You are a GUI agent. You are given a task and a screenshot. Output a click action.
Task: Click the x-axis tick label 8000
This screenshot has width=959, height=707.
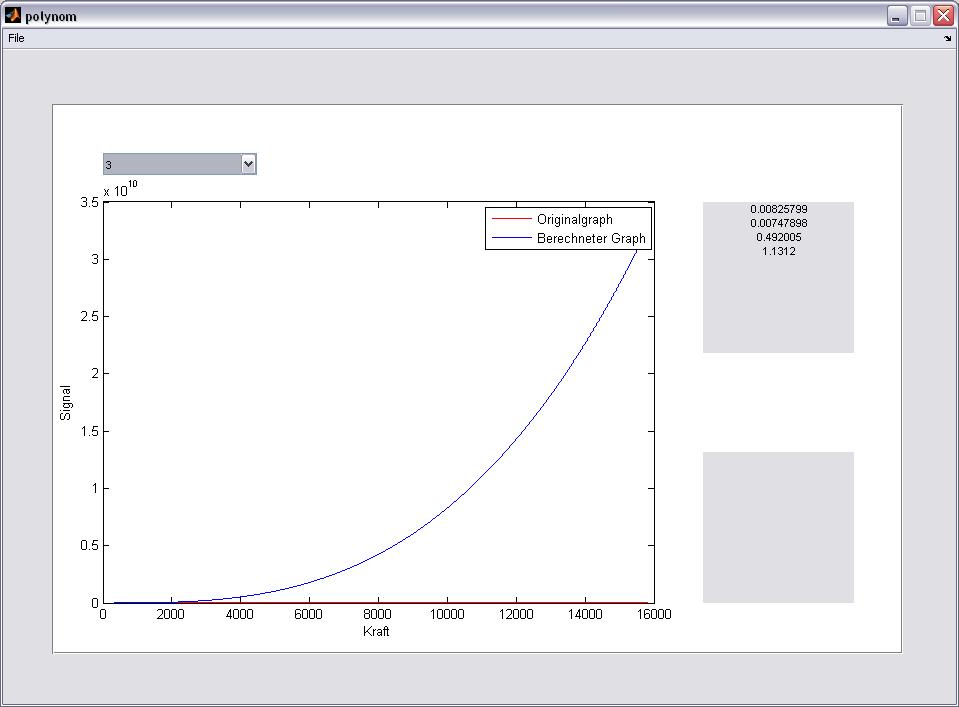377,615
